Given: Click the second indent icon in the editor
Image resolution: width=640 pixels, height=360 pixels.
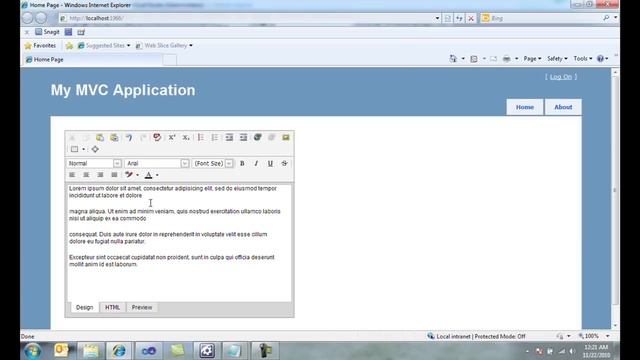Looking at the screenshot, I should coord(243,138).
